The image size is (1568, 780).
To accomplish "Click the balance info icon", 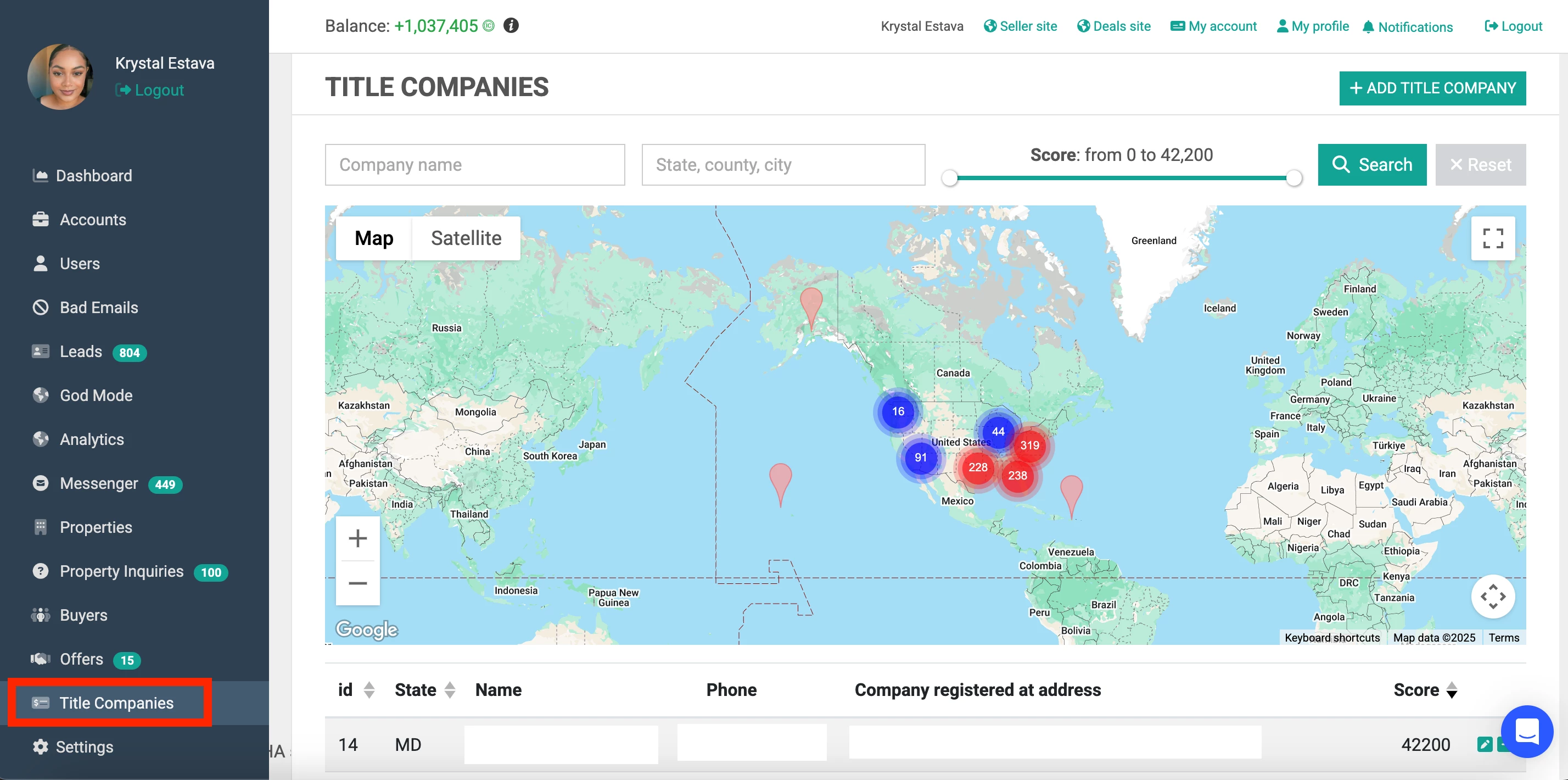I will tap(511, 26).
